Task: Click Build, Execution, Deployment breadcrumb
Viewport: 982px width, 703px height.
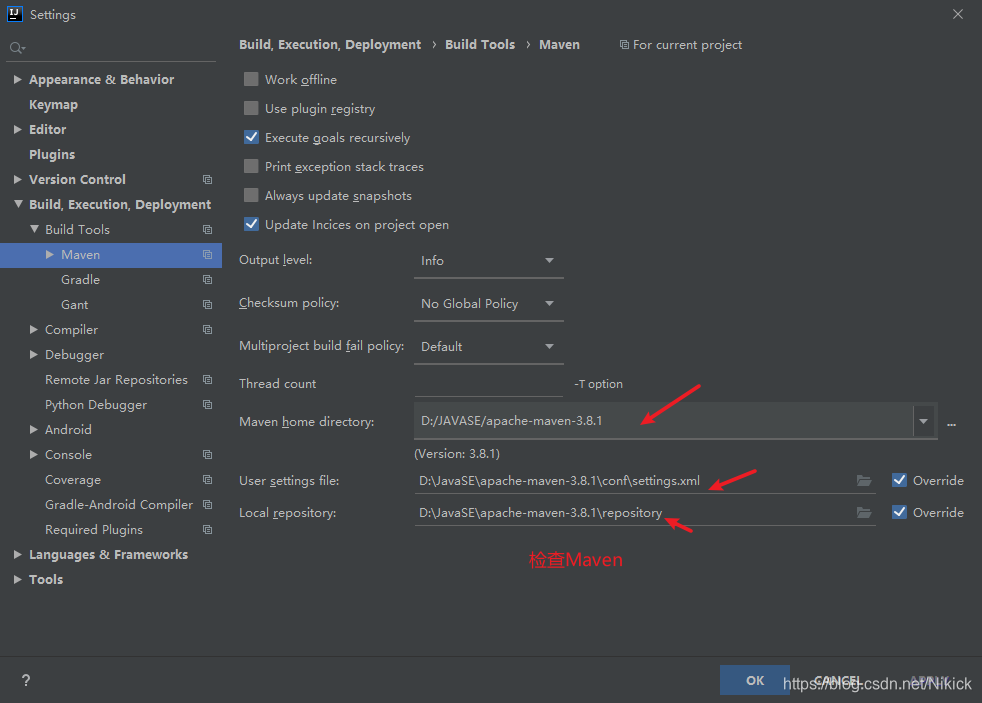Action: pos(330,44)
